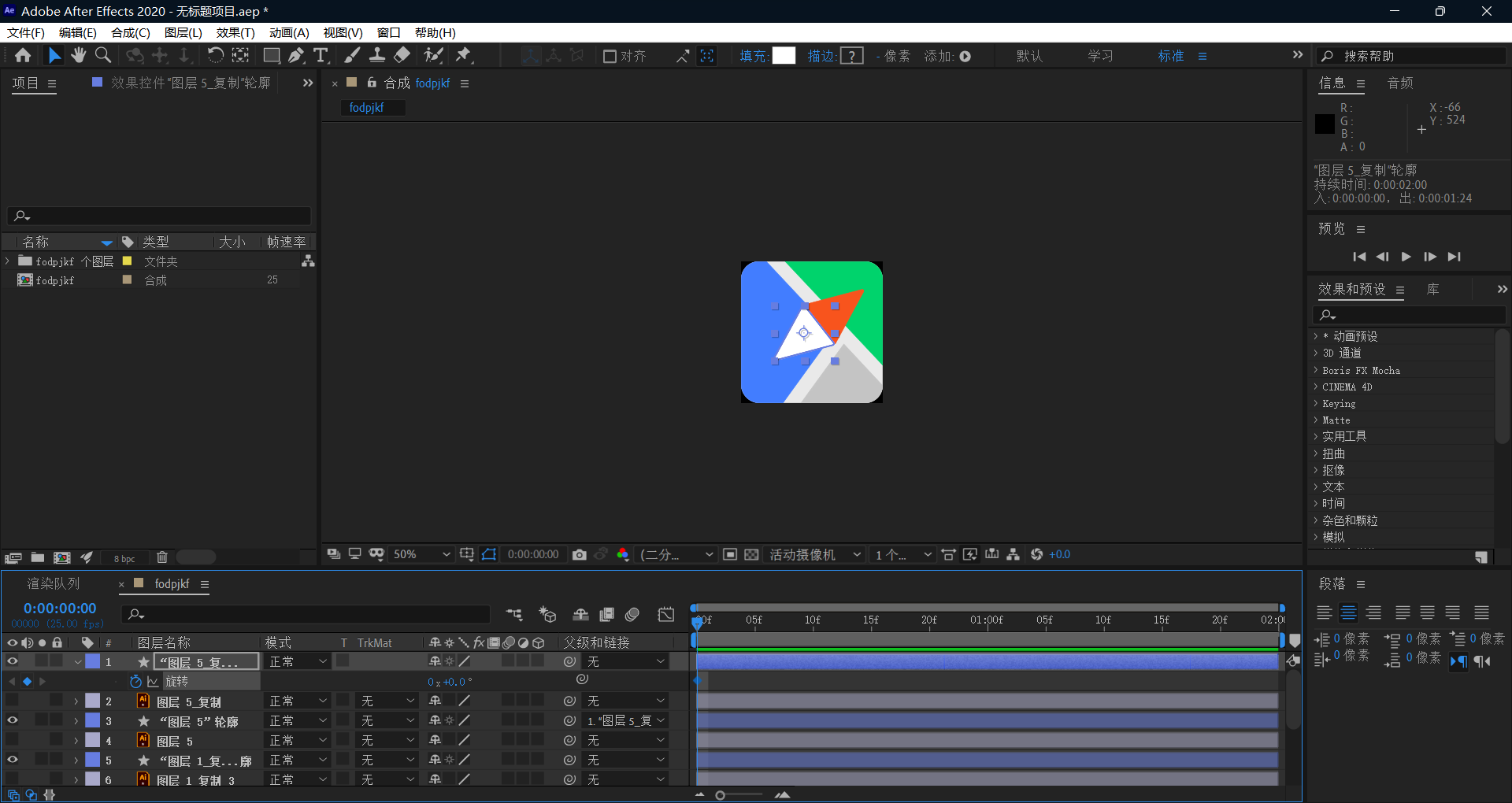
Task: Open the 合成(C) menu
Action: tap(130, 32)
